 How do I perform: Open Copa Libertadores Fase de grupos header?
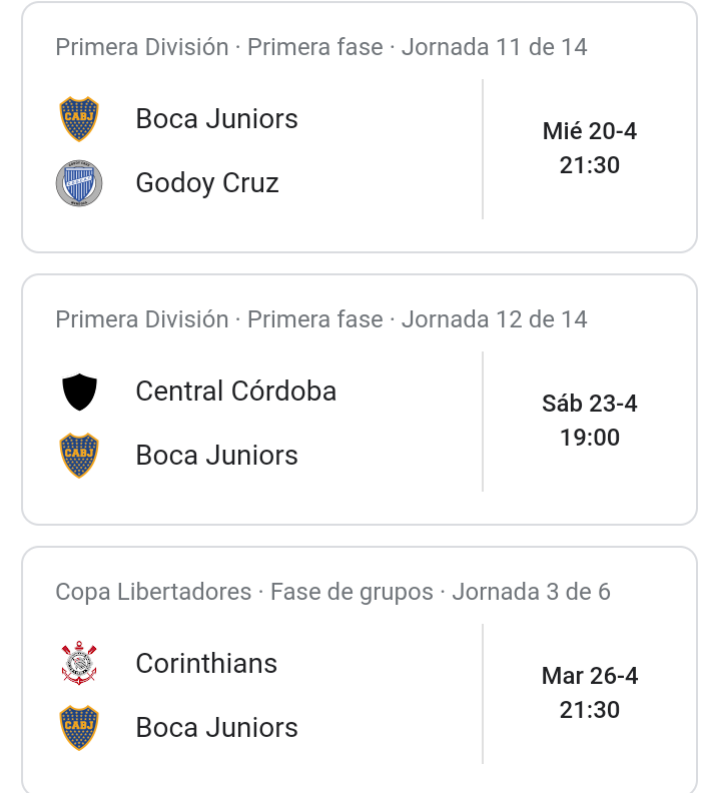tap(333, 592)
